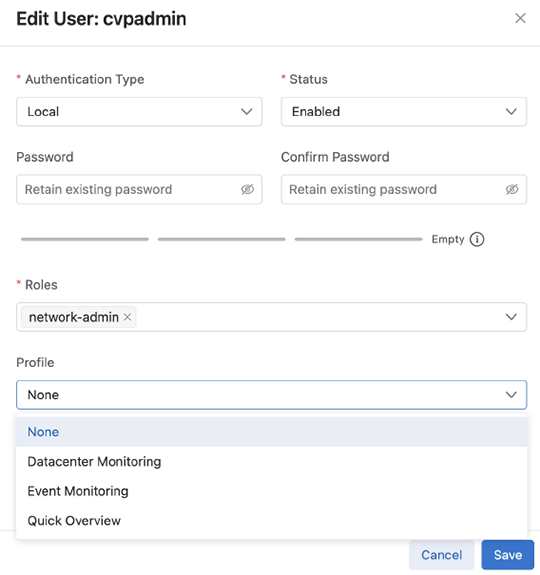Toggle visibility of Confirm Password field

(x=512, y=189)
